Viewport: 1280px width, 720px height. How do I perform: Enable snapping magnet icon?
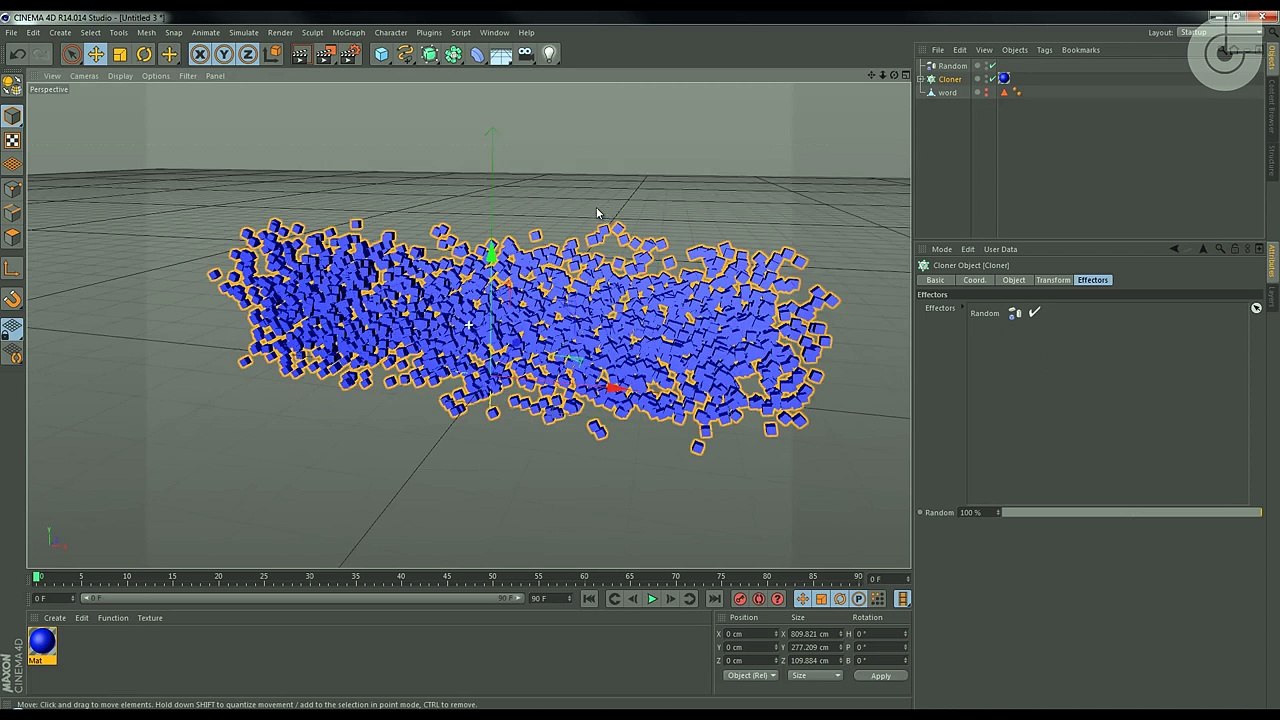12,299
